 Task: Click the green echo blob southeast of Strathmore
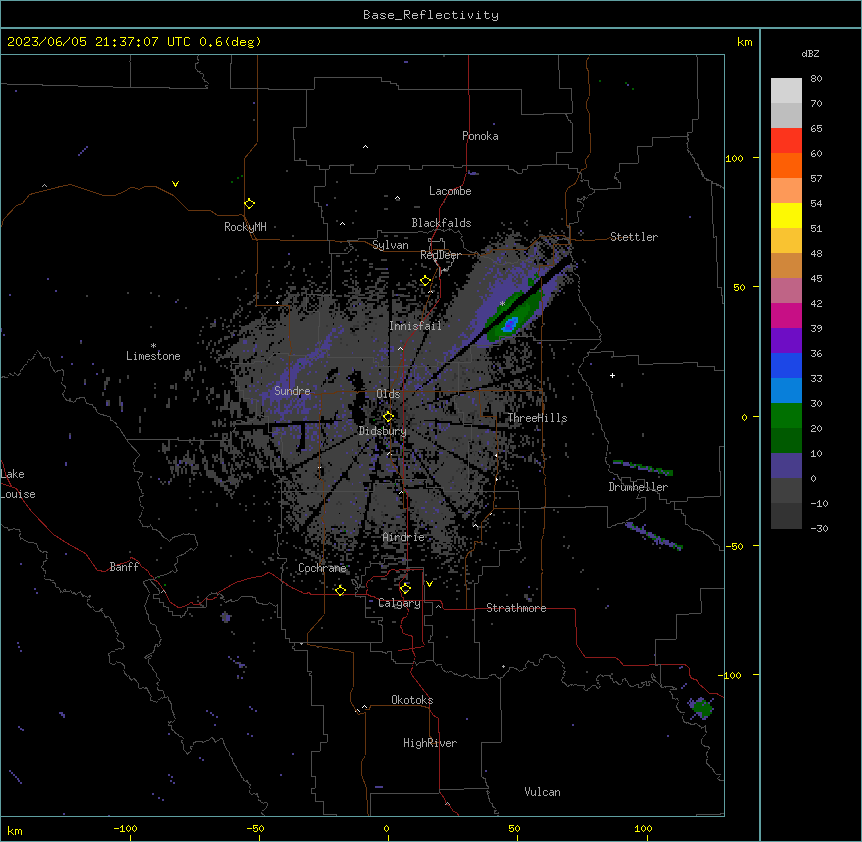point(701,708)
